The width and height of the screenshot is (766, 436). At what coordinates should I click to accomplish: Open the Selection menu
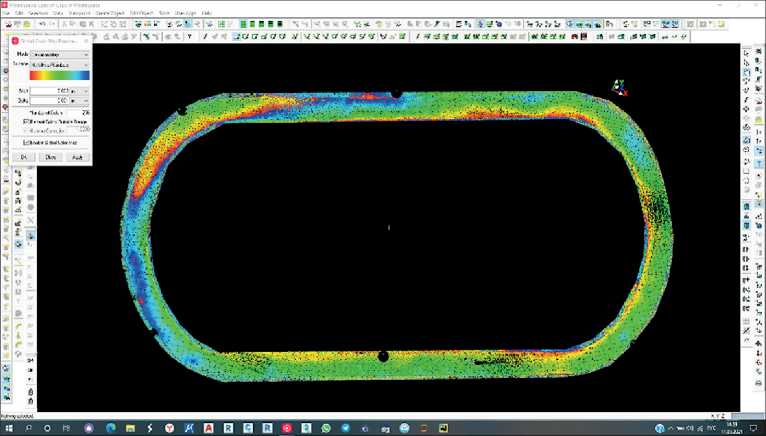(x=38, y=13)
